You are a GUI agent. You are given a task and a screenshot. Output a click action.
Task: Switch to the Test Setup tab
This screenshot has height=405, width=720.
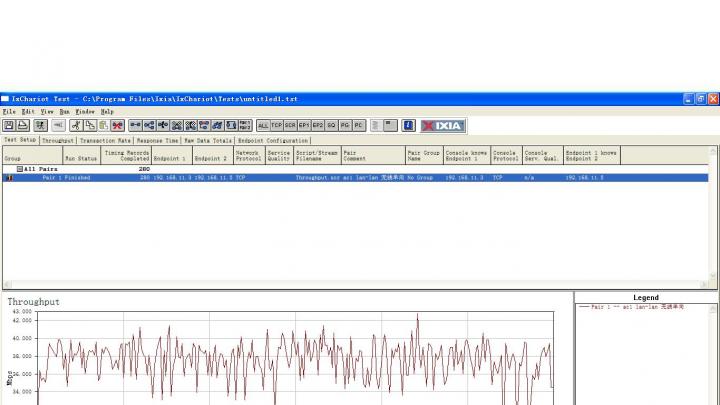(20, 140)
